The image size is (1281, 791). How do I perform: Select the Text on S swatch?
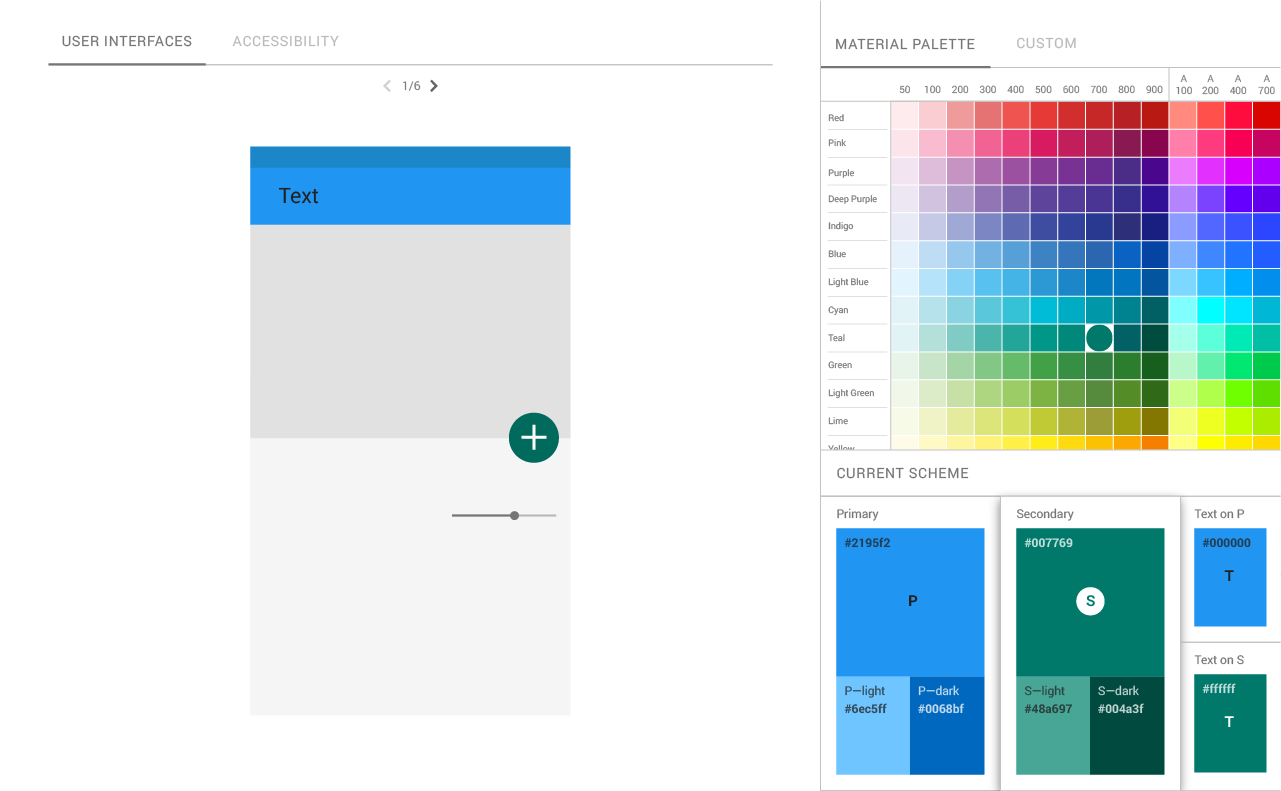coord(1230,723)
